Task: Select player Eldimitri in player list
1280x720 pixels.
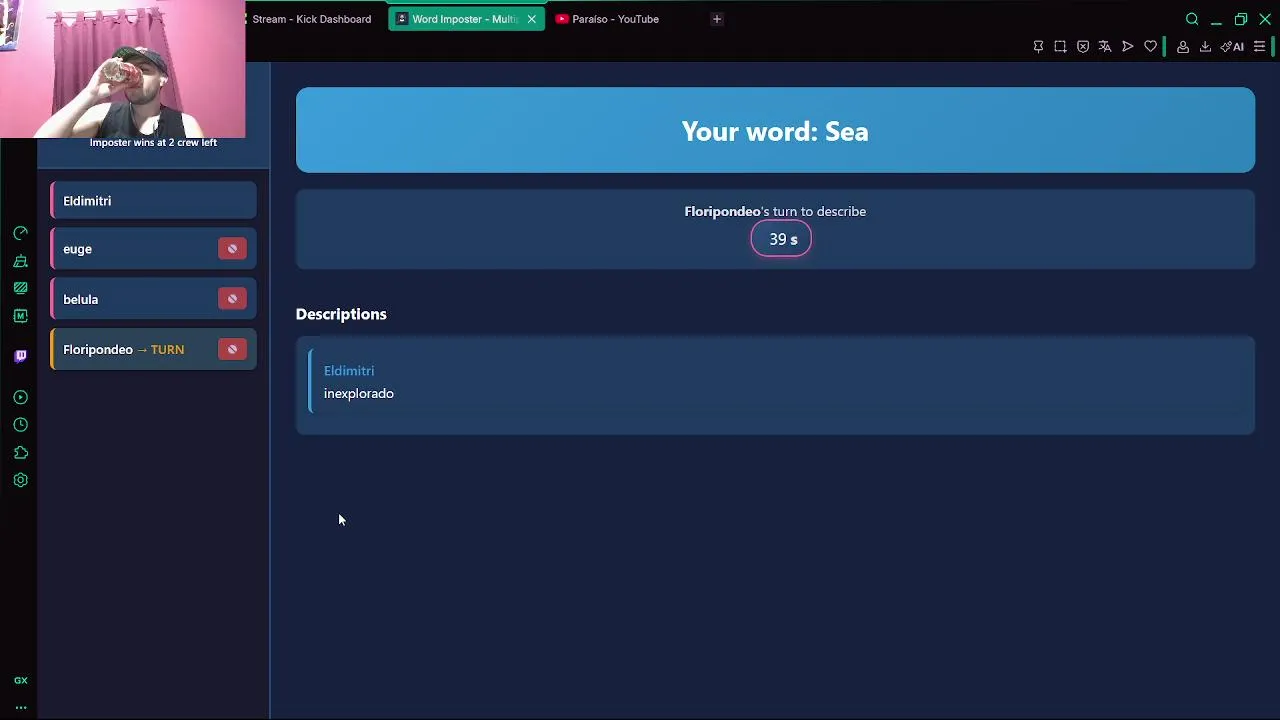Action: click(153, 201)
